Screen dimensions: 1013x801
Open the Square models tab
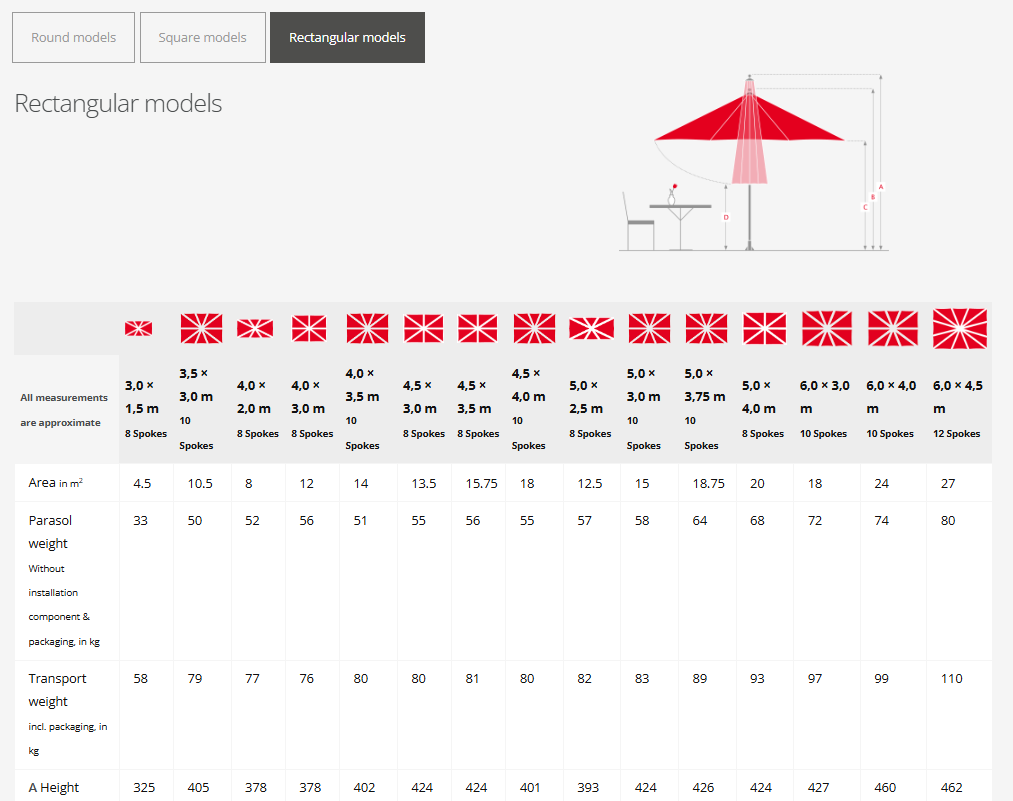[x=203, y=38]
